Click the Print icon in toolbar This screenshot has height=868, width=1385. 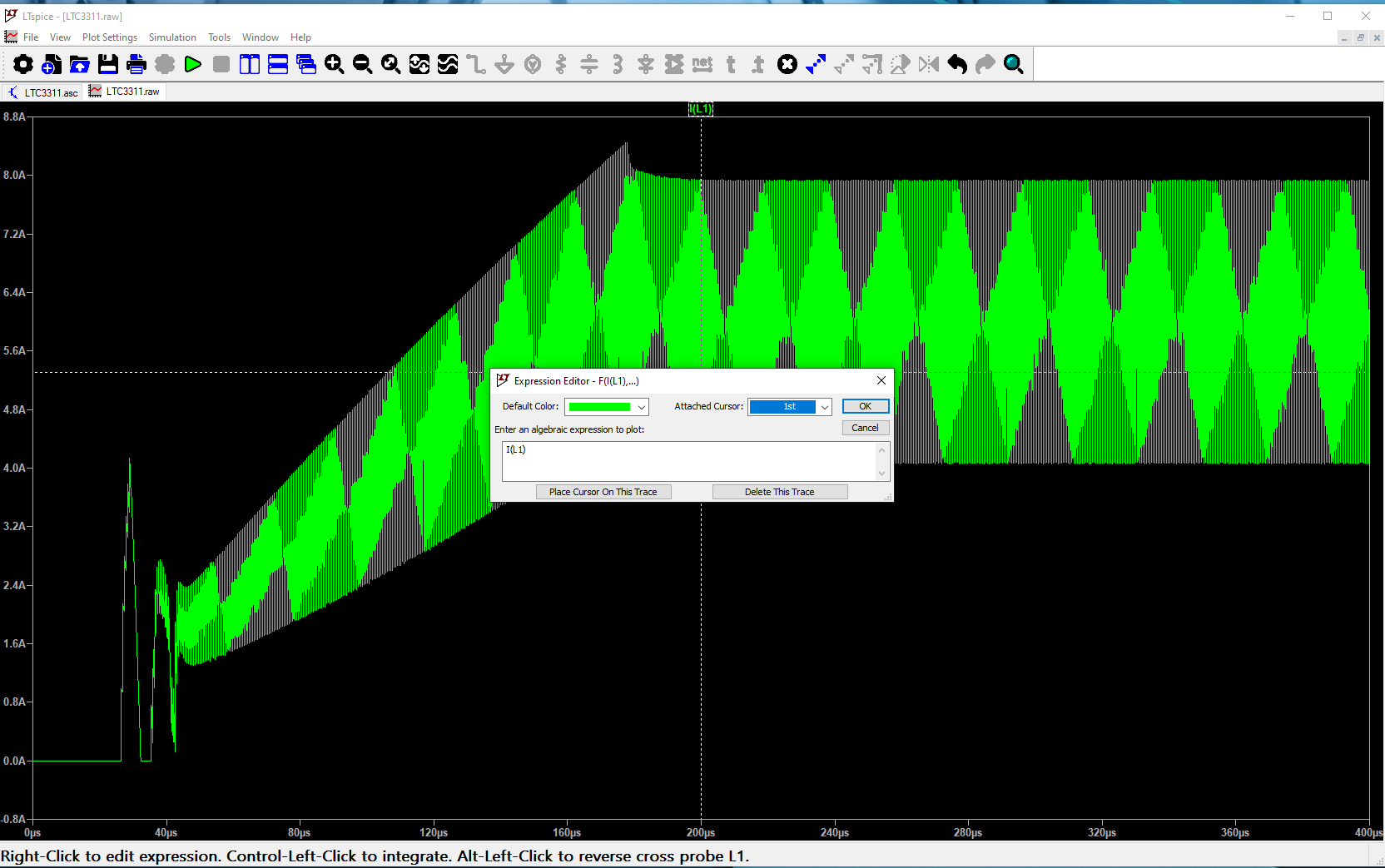[x=137, y=64]
